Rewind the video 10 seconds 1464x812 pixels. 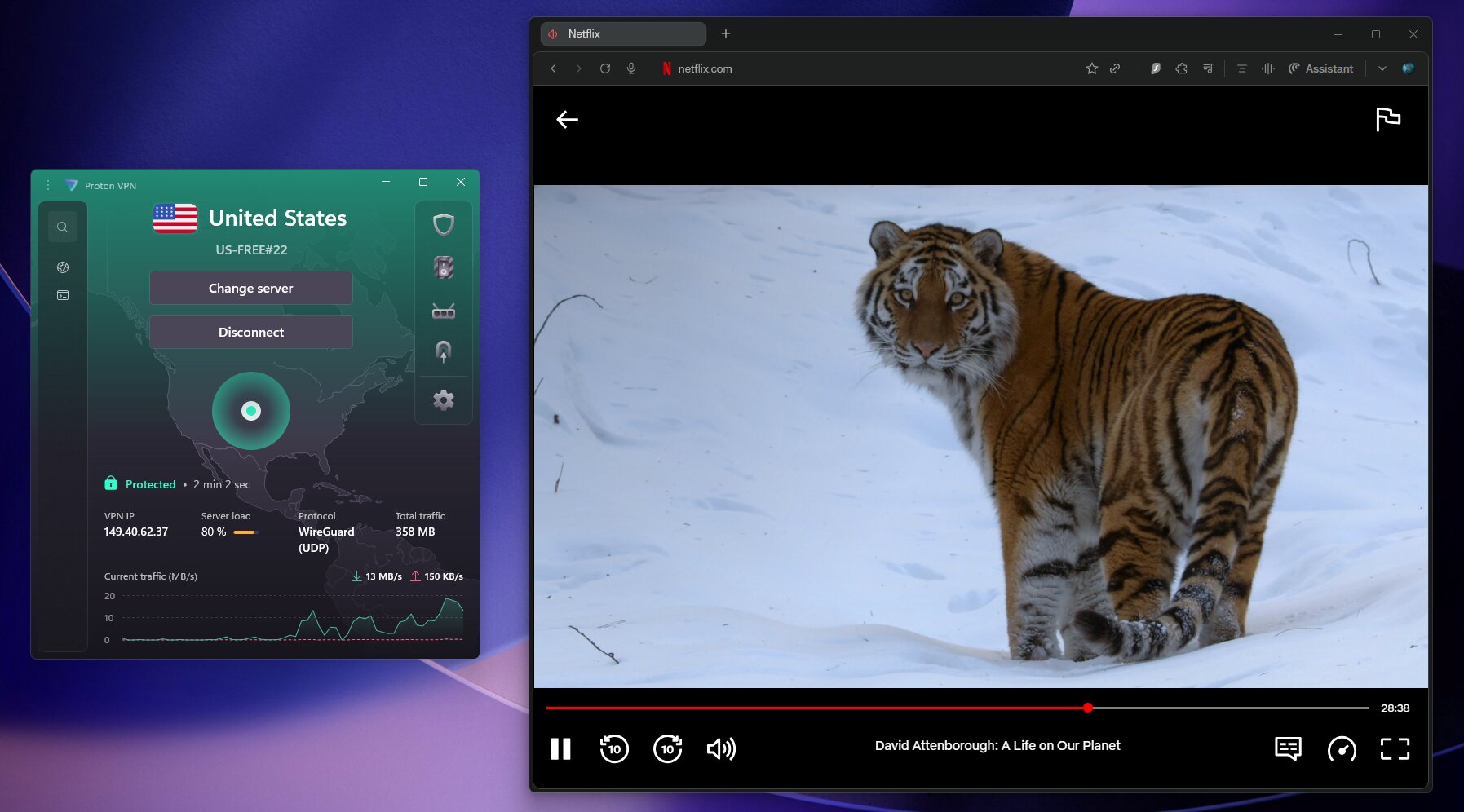[x=614, y=748]
